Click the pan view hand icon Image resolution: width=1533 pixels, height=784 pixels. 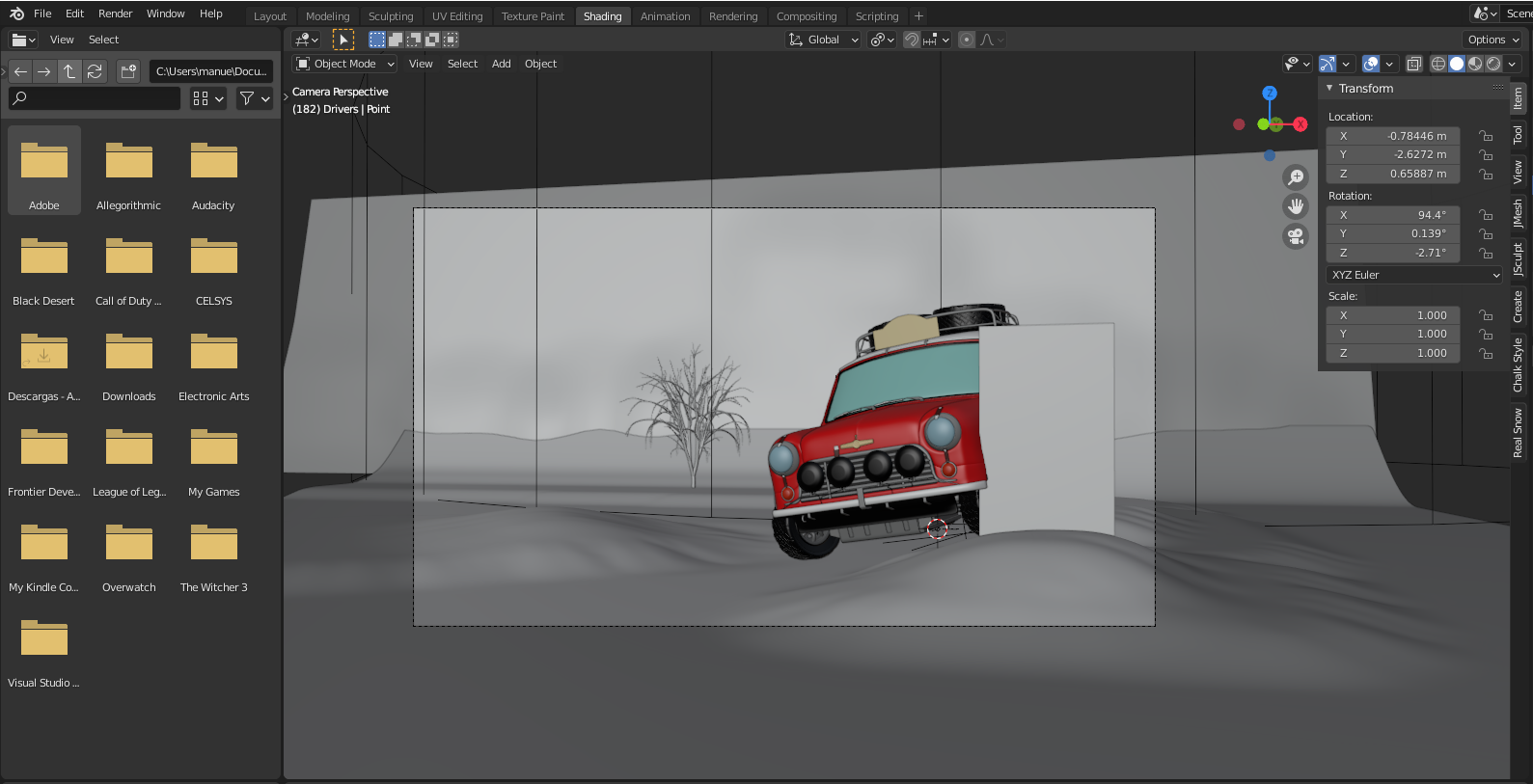[x=1296, y=206]
